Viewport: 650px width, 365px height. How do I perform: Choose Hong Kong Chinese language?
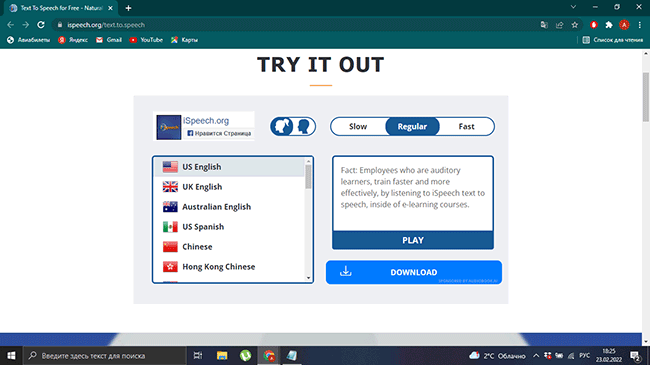coord(229,266)
